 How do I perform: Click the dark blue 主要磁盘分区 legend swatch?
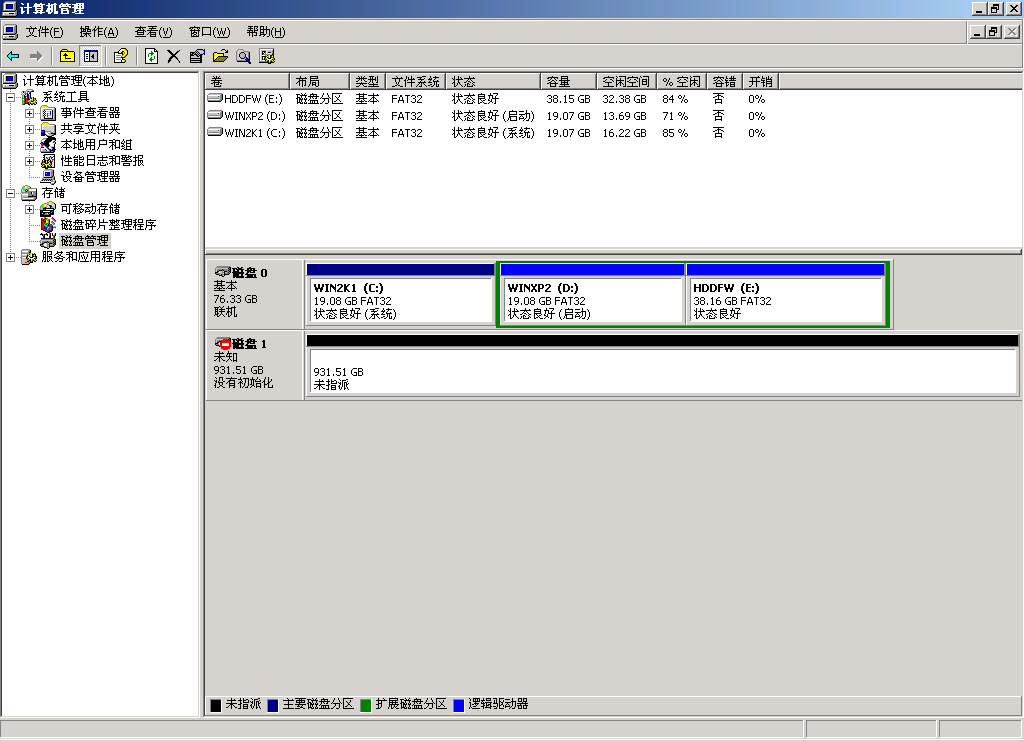pos(272,705)
